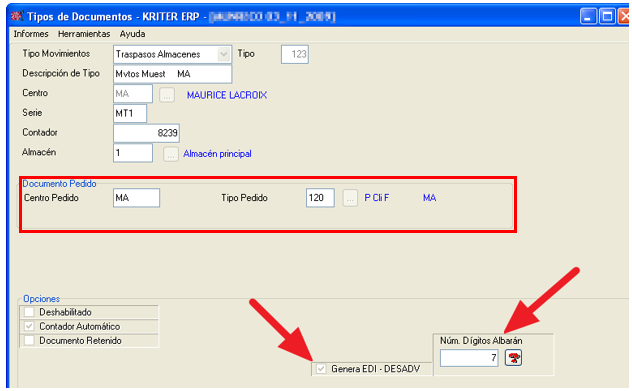Toggle the Contador Automático checkbox

point(29,326)
